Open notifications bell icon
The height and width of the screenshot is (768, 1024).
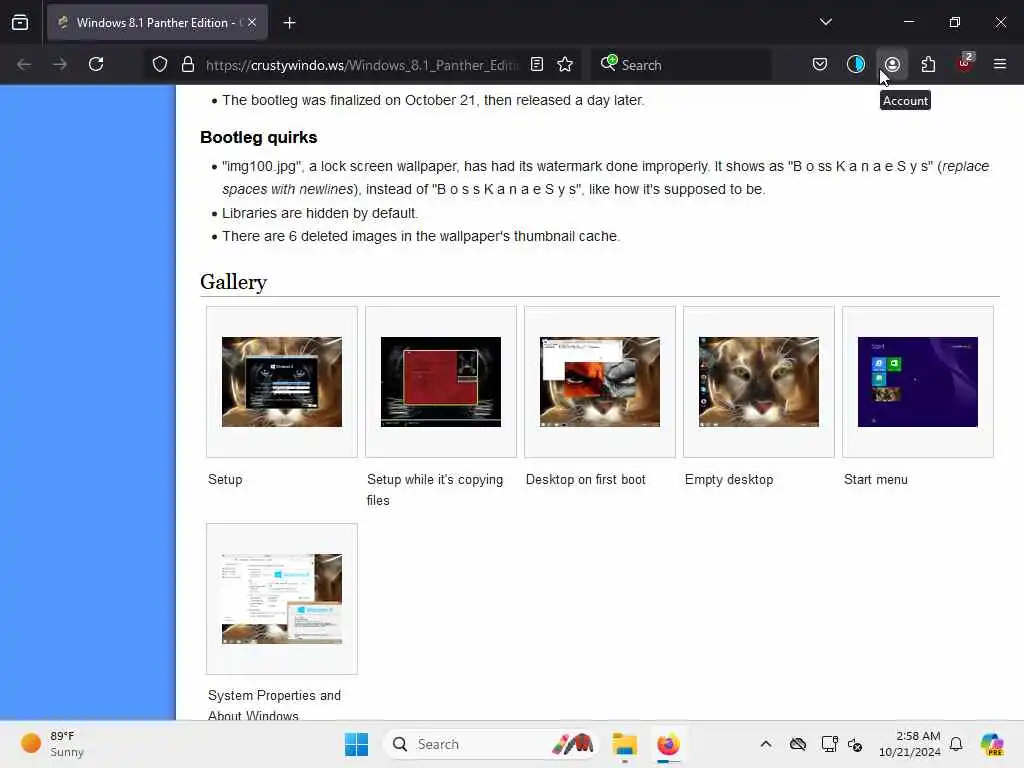(x=955, y=744)
